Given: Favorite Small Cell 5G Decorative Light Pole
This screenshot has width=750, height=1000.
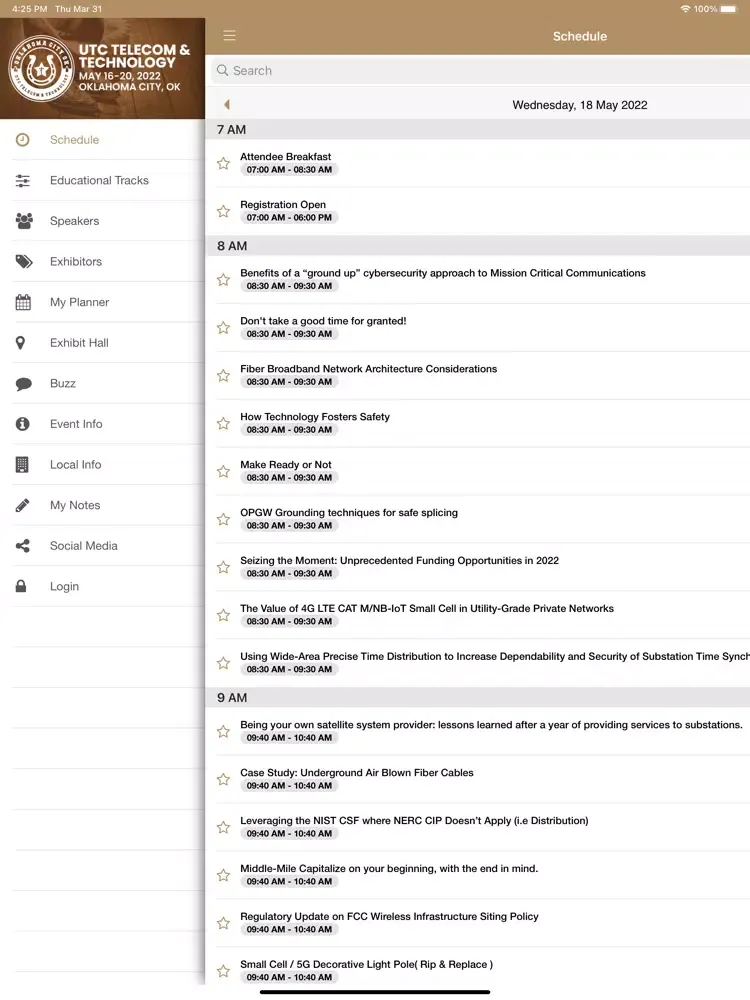Looking at the screenshot, I should click(x=223, y=971).
